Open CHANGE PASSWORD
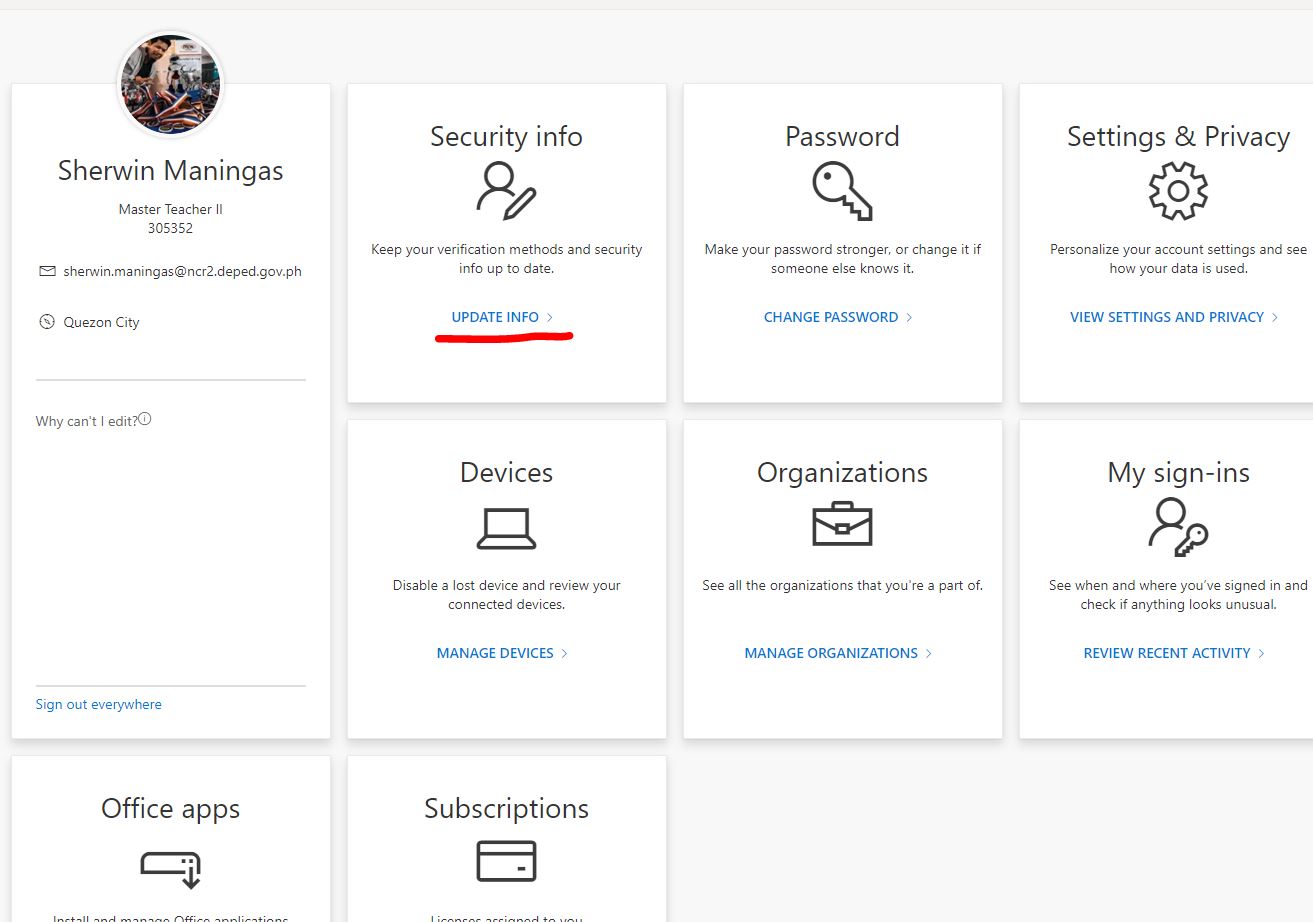The image size is (1313, 922). pos(831,317)
